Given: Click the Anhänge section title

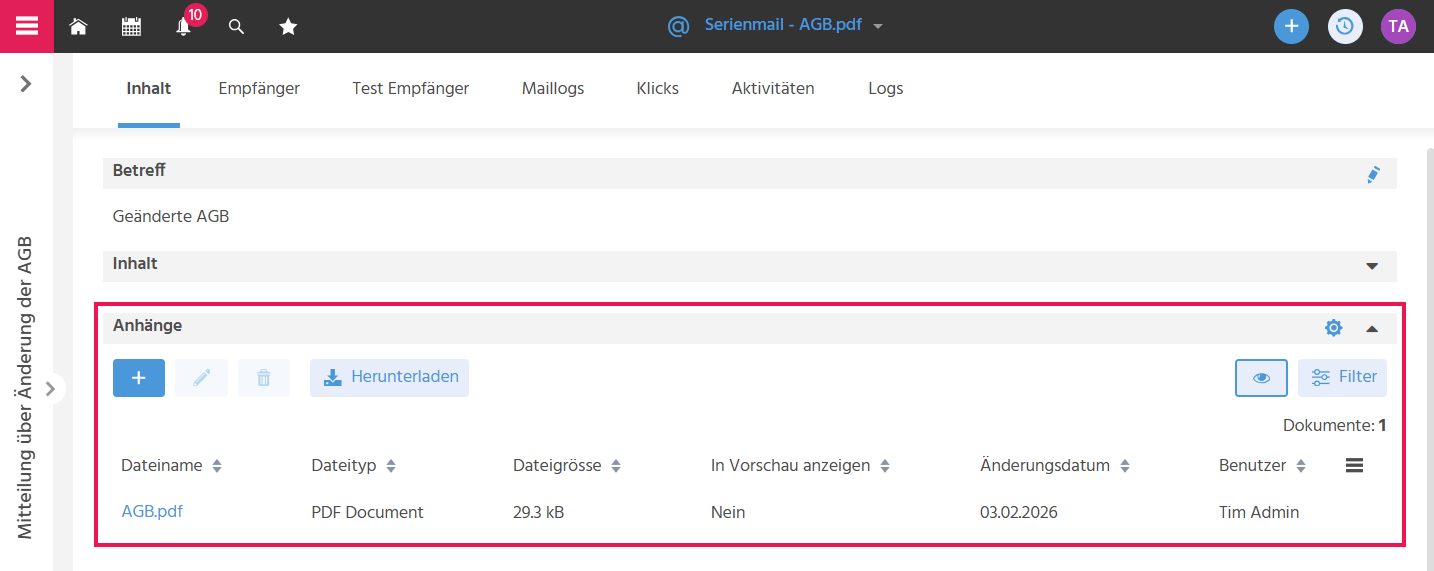Looking at the screenshot, I should (x=147, y=325).
